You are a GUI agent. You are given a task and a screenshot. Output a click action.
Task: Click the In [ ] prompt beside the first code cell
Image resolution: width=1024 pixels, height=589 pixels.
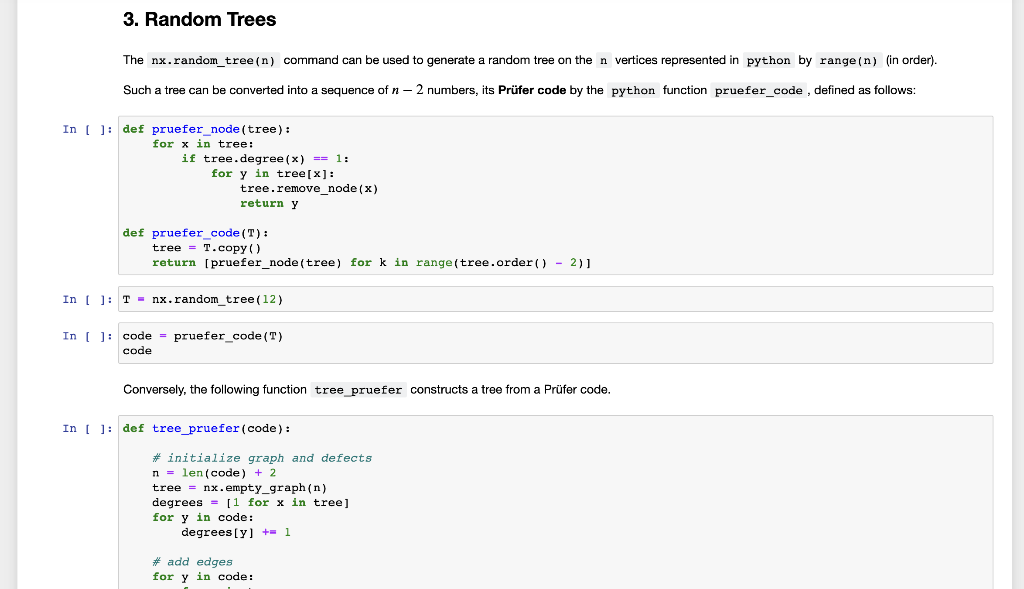83,129
